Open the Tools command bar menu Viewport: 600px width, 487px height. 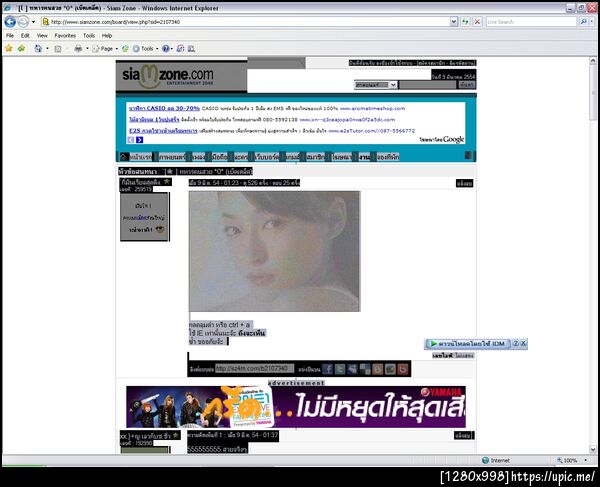(x=146, y=49)
